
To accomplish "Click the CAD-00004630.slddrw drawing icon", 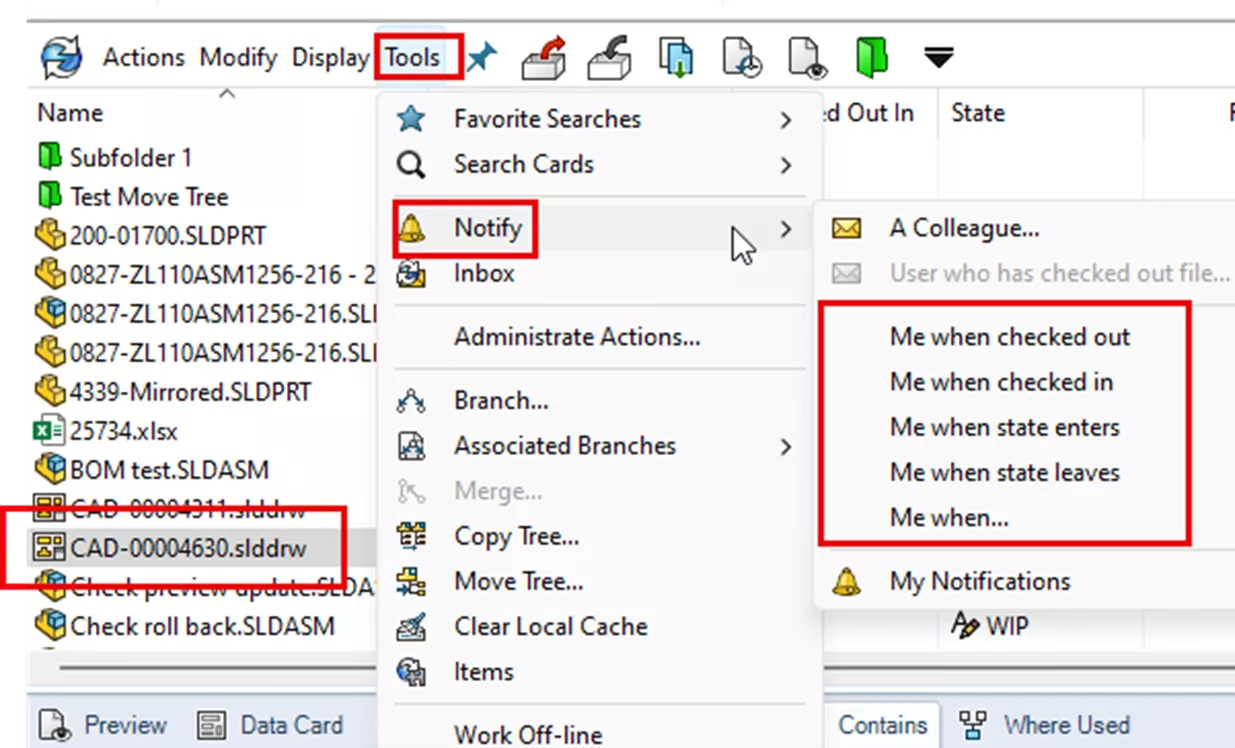I will (50, 548).
